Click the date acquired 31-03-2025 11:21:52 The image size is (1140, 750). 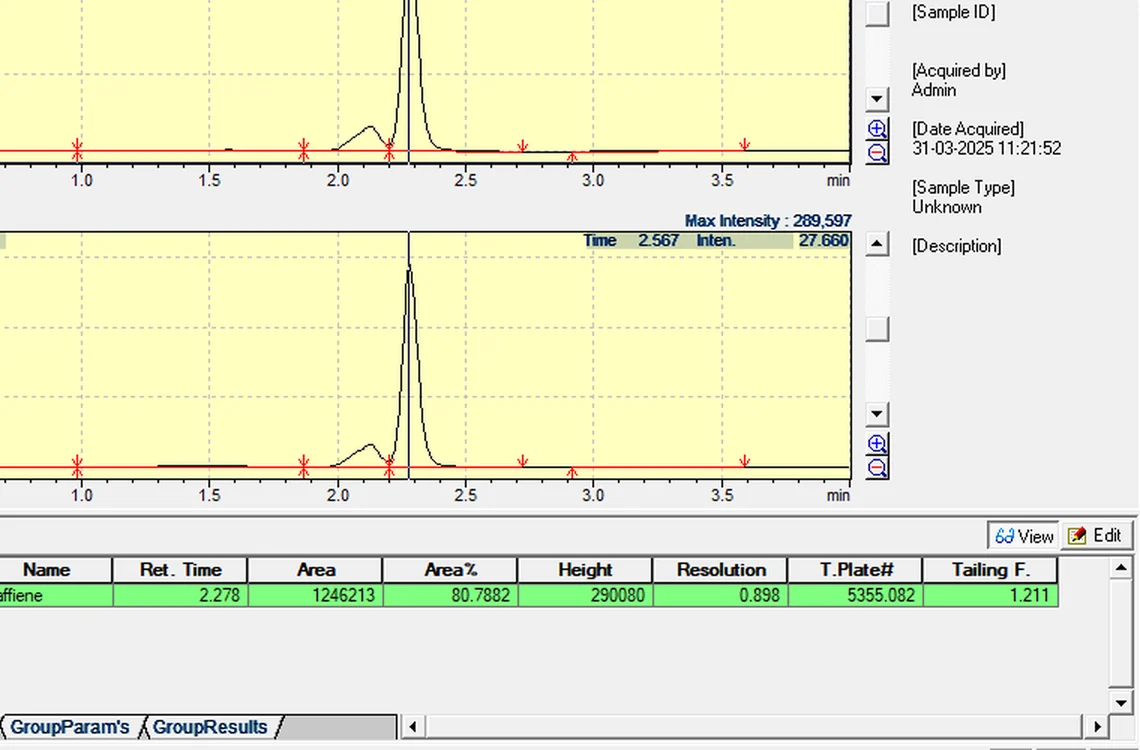click(986, 148)
